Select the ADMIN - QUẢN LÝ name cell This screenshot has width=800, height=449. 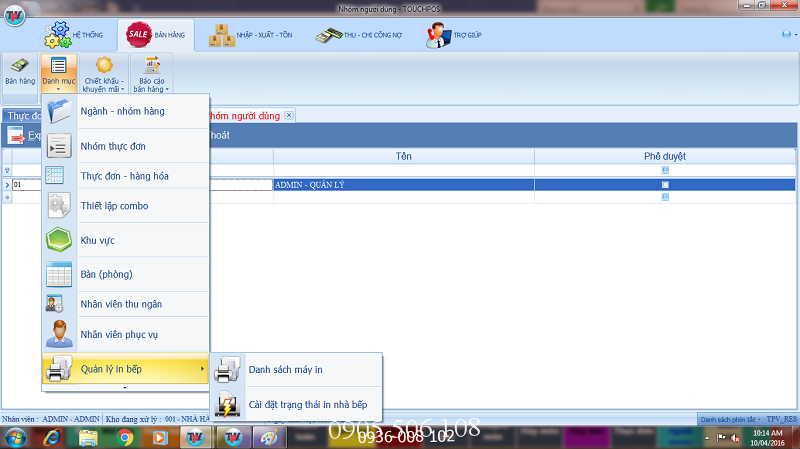pos(404,185)
